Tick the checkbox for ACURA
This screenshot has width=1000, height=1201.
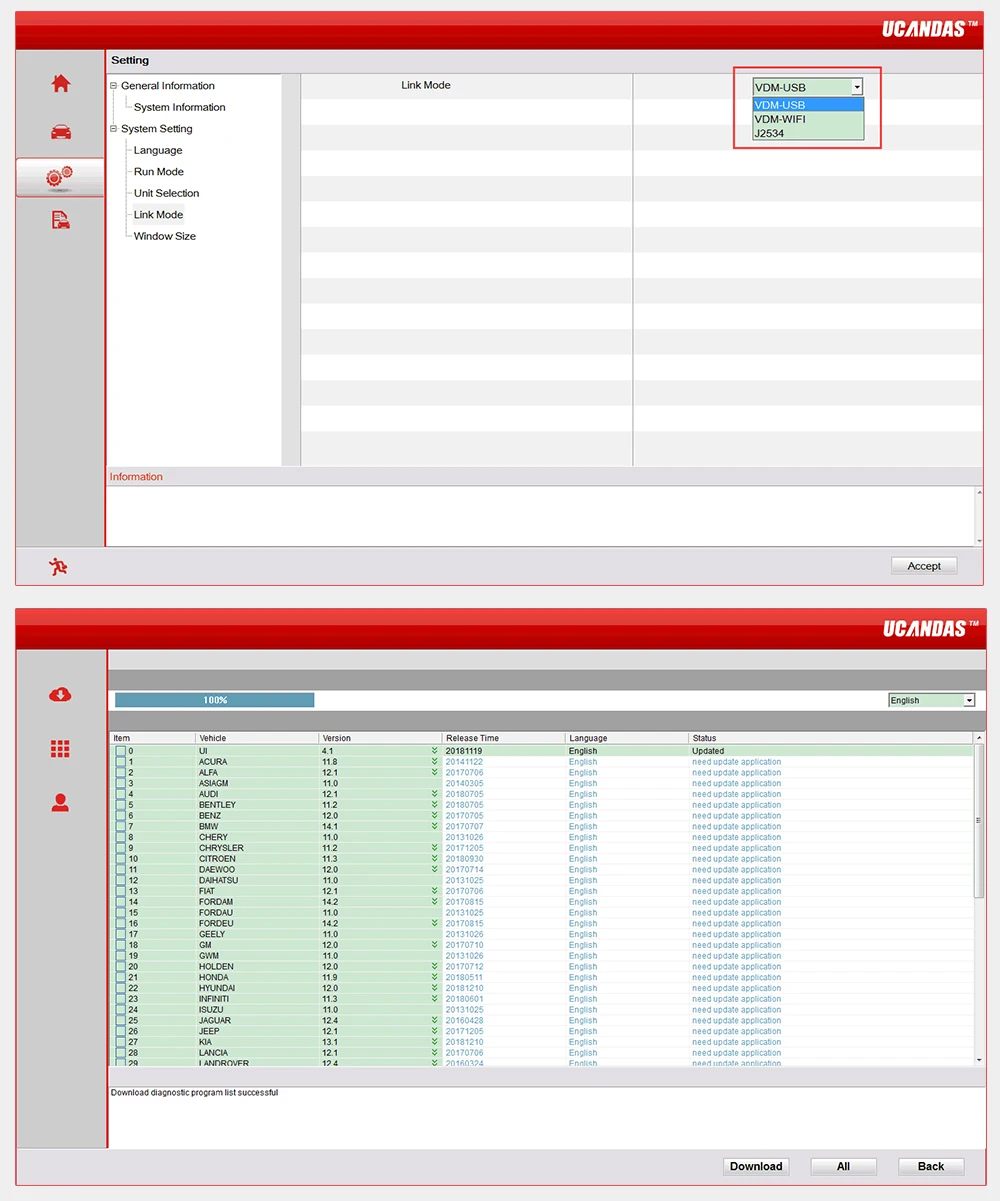pyautogui.click(x=120, y=762)
